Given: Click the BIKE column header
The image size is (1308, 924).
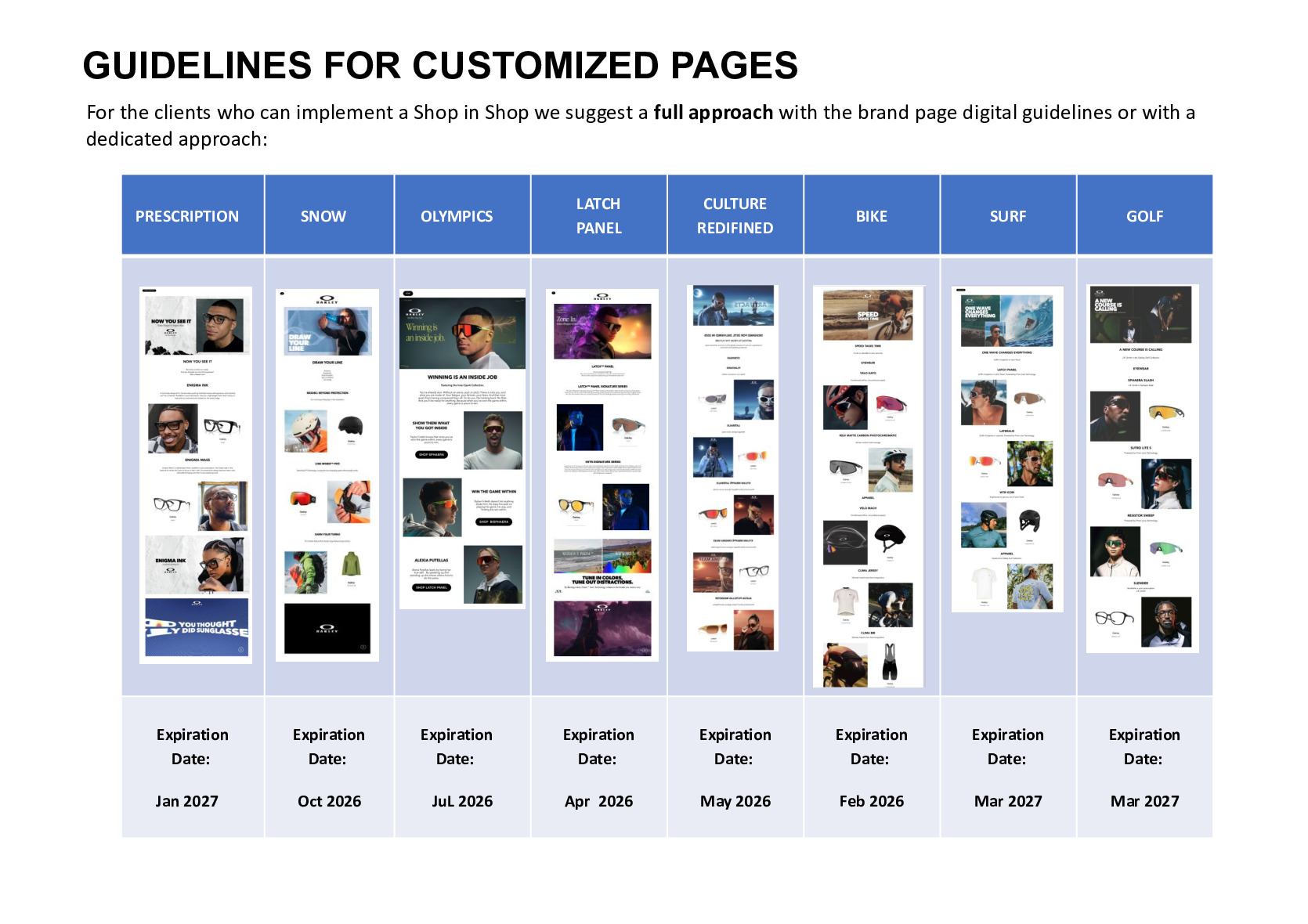Looking at the screenshot, I should [x=872, y=216].
